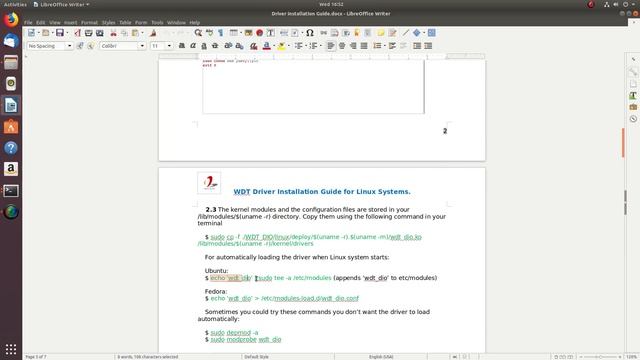Export directly as PDF

point(78,33)
